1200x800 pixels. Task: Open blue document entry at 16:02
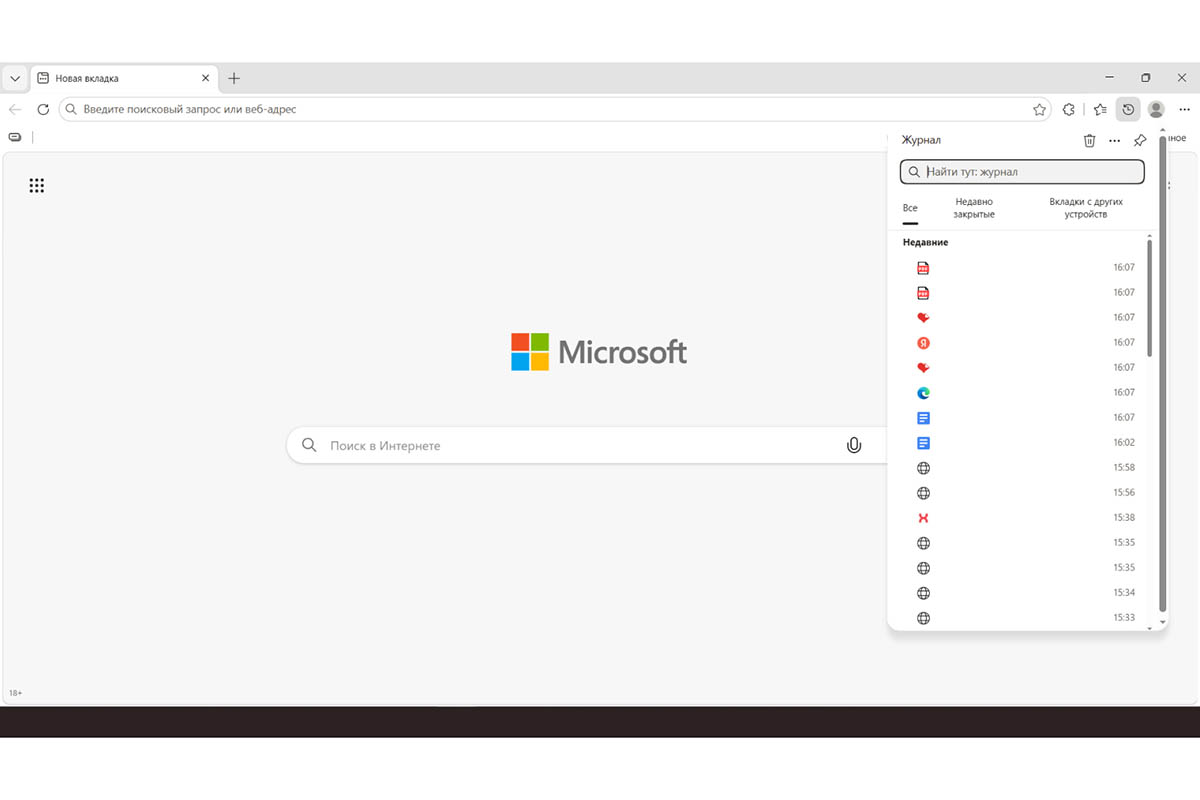click(1020, 443)
